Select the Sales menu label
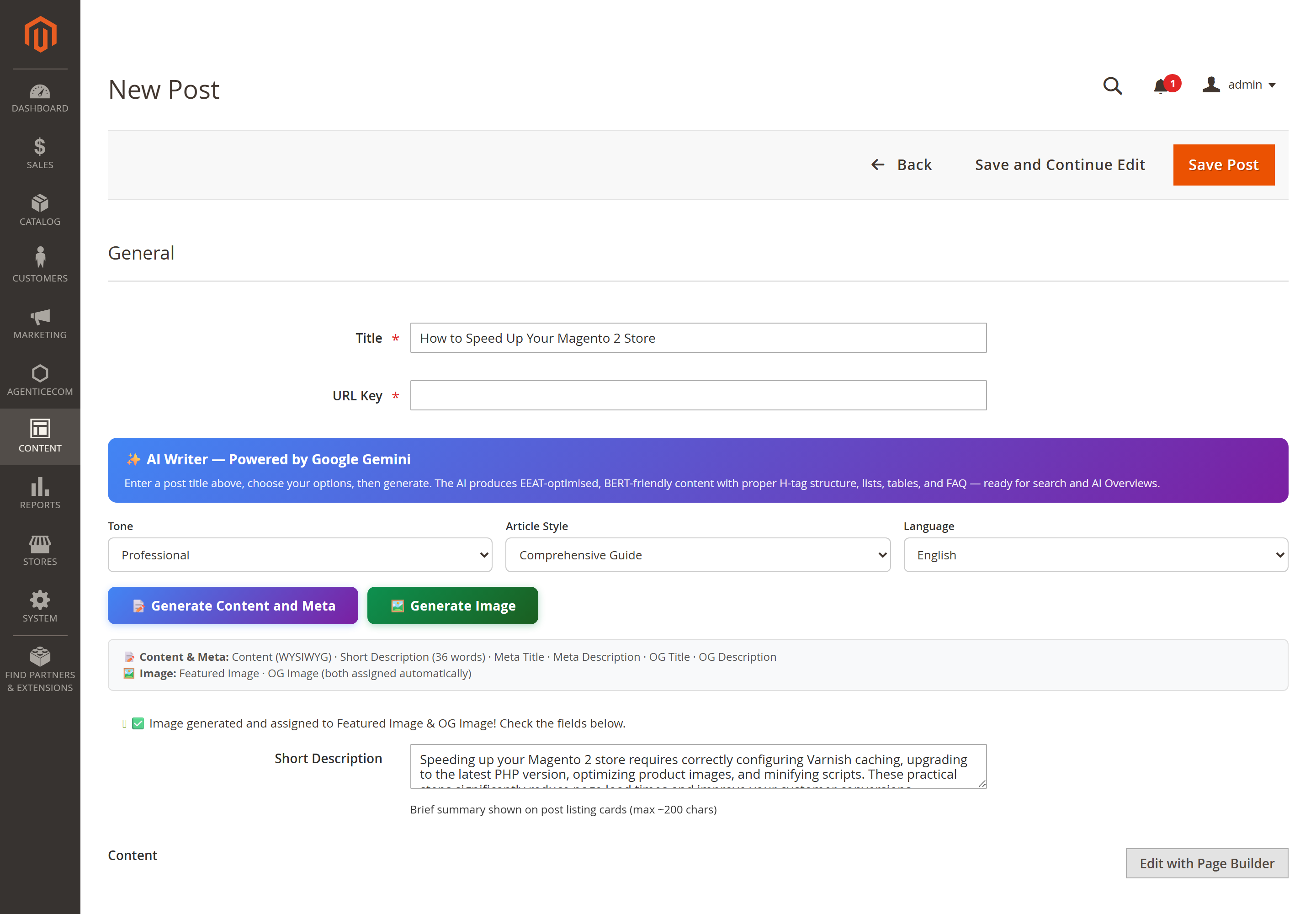Image resolution: width=1316 pixels, height=914 pixels. 40,165
